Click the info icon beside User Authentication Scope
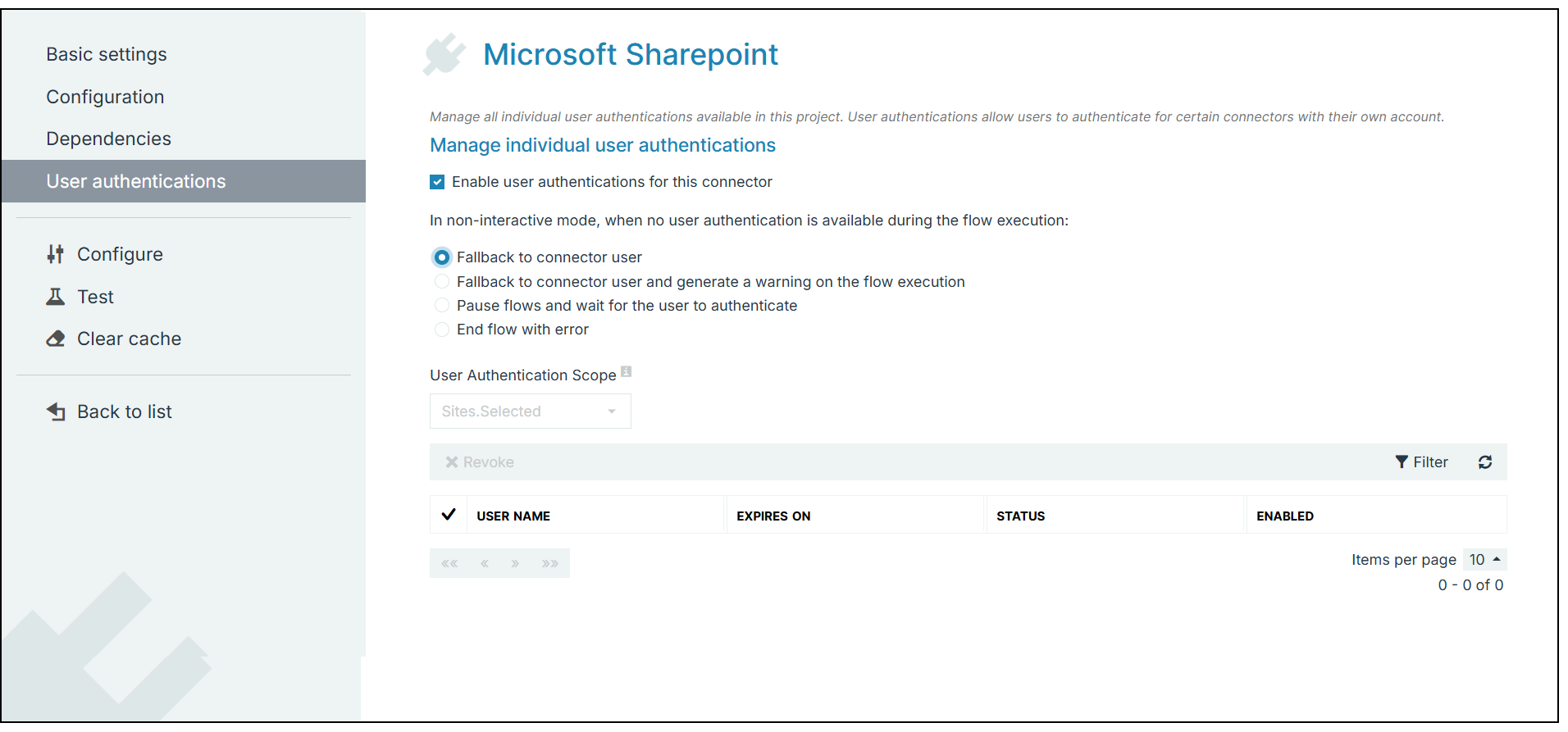Viewport: 1568px width, 732px height. click(x=626, y=371)
